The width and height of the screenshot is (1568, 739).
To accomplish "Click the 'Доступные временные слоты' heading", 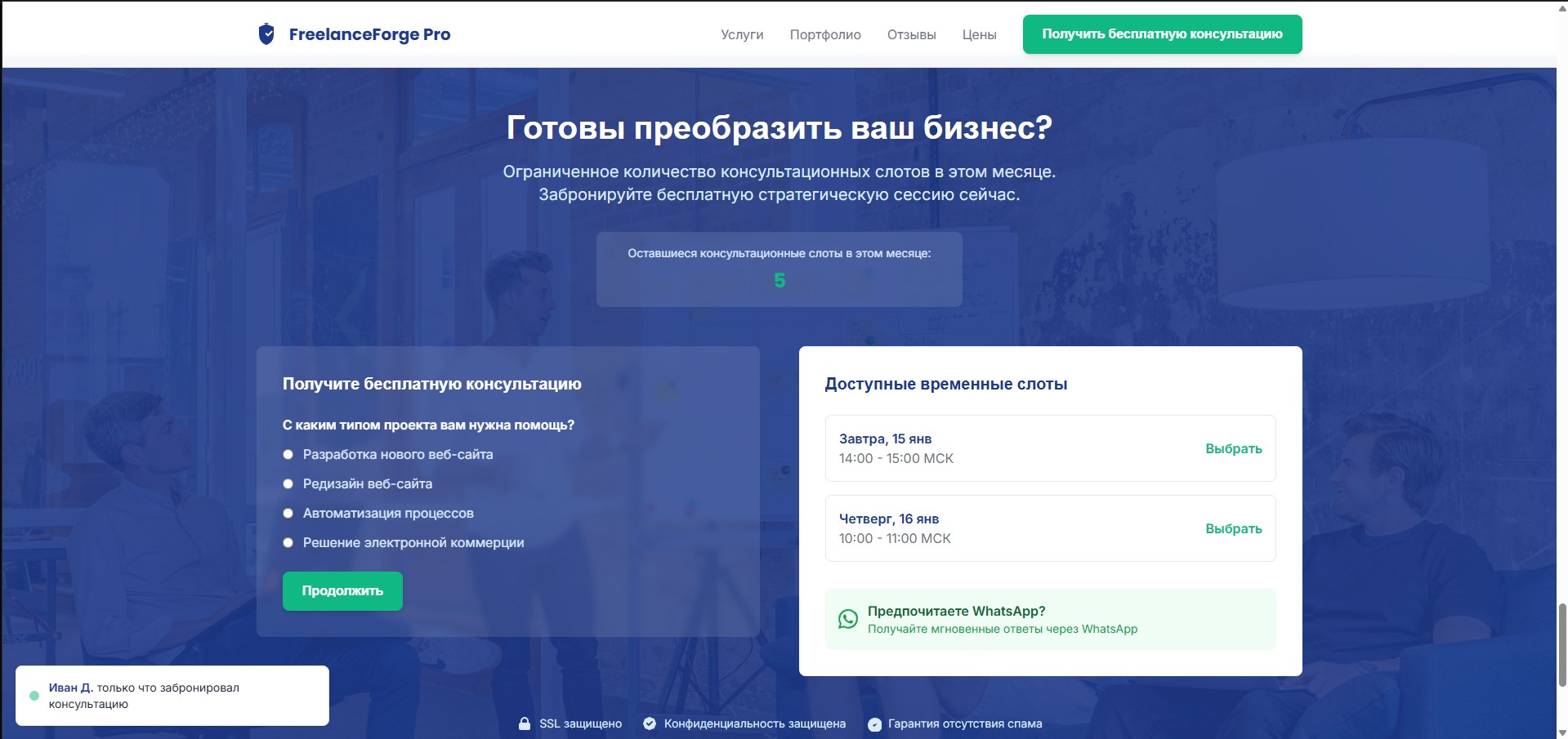I will pyautogui.click(x=946, y=384).
